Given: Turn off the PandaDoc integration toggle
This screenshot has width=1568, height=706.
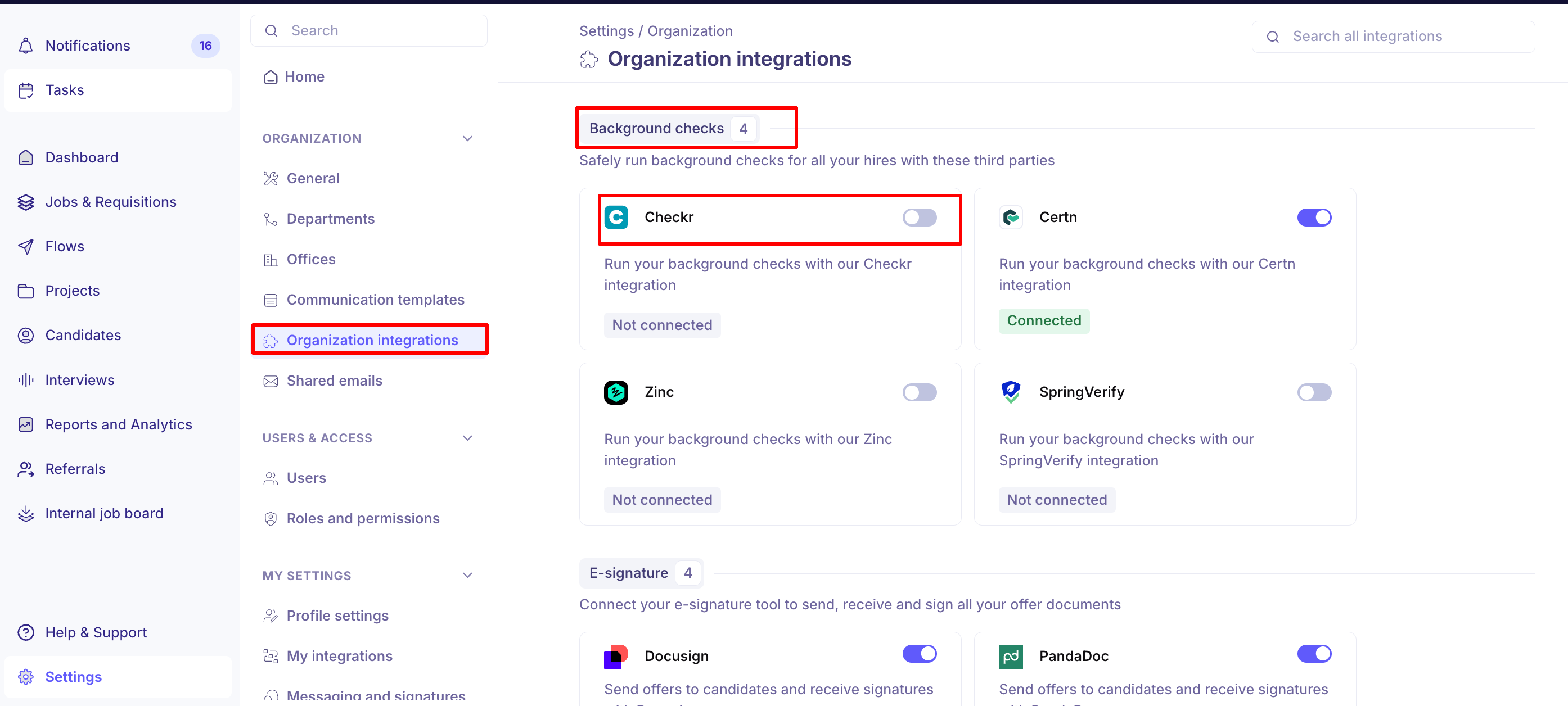Looking at the screenshot, I should coord(1314,654).
